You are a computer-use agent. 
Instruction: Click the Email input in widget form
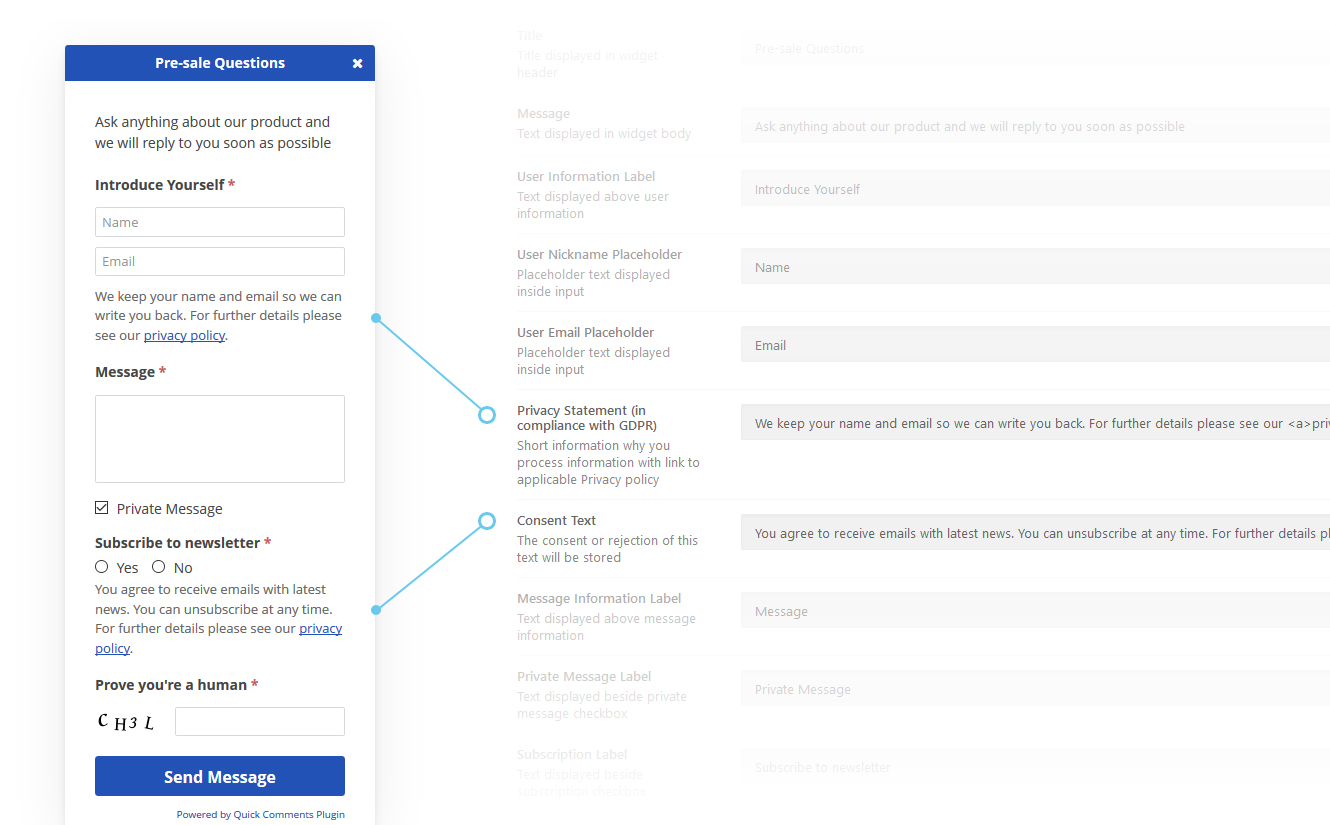click(220, 261)
